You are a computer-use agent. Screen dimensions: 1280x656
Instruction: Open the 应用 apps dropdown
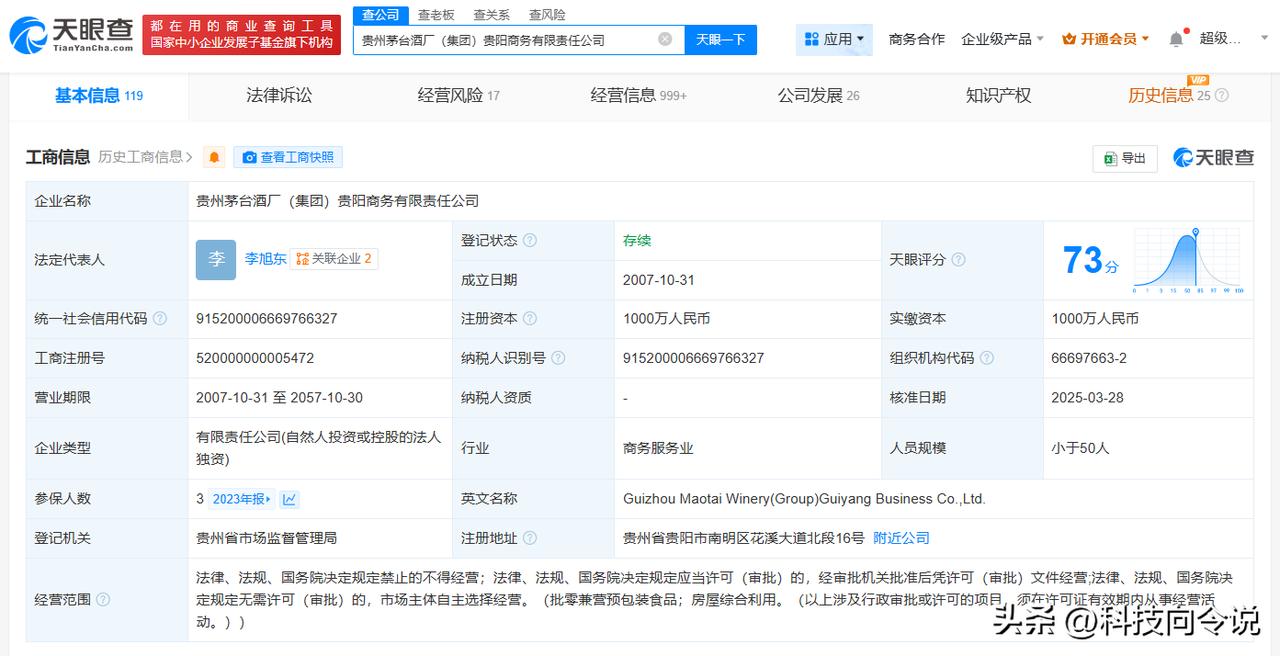(834, 39)
